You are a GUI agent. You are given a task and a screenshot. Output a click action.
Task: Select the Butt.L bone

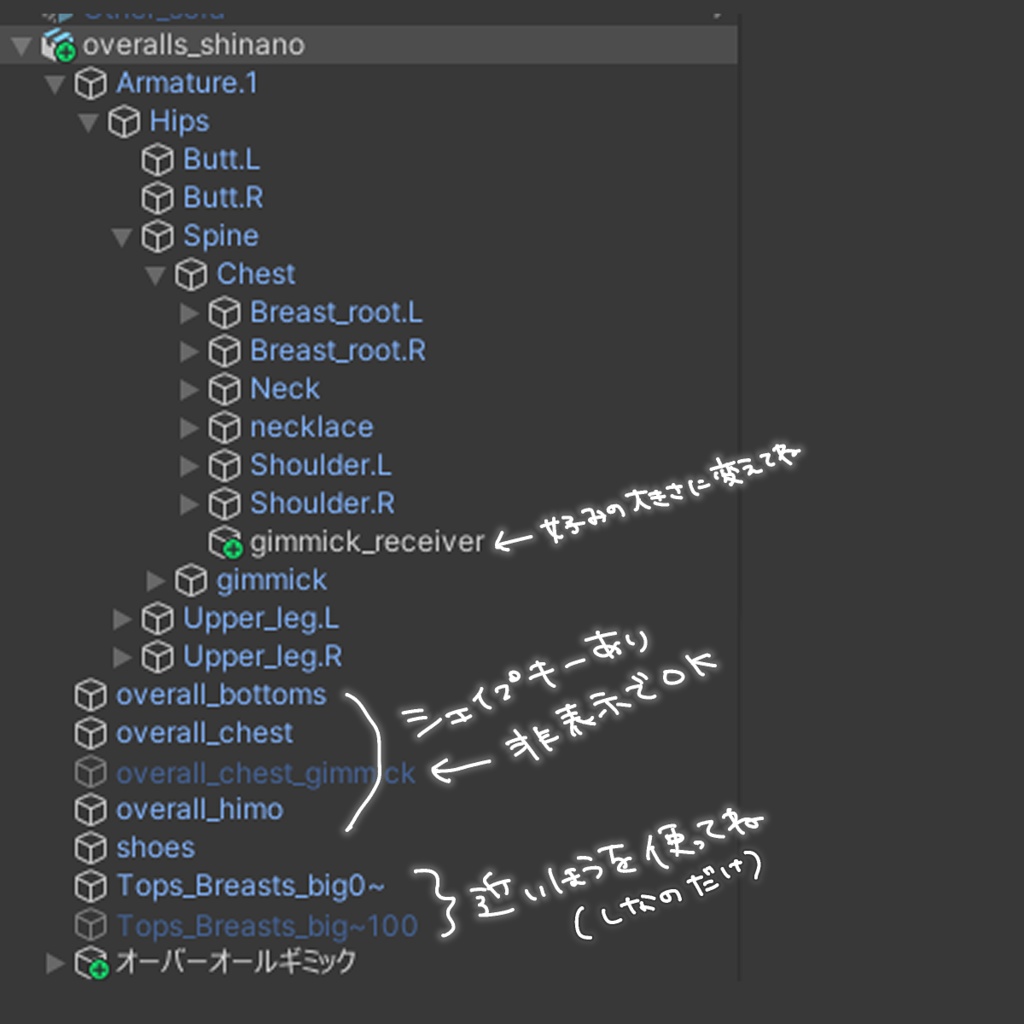click(x=222, y=159)
